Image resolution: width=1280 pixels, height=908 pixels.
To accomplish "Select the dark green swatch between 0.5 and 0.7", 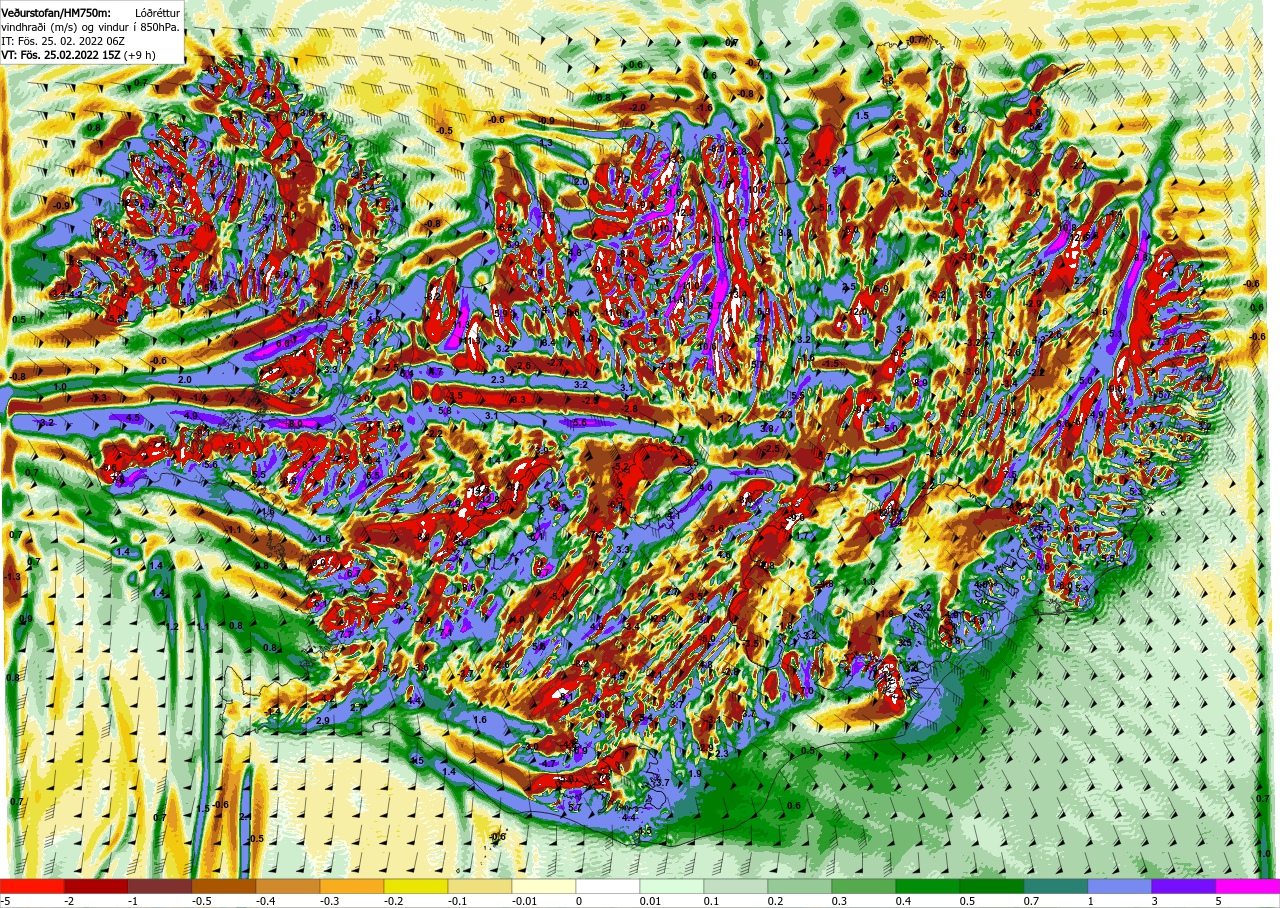I will pyautogui.click(x=992, y=886).
